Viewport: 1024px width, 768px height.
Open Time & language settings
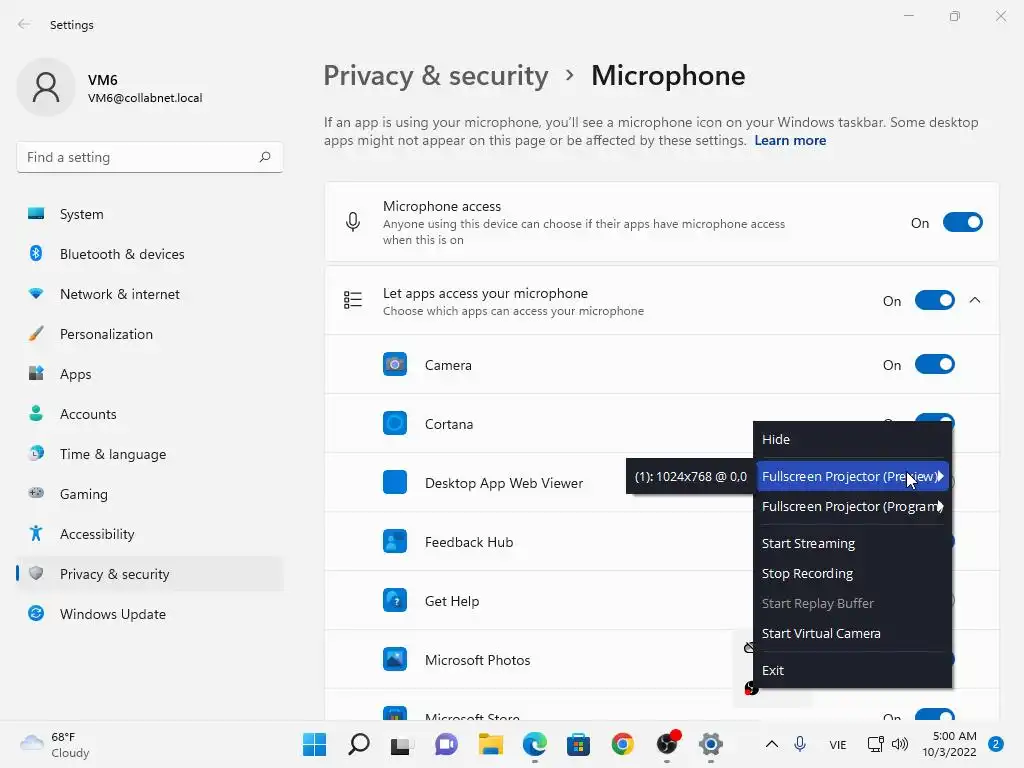tap(150, 454)
